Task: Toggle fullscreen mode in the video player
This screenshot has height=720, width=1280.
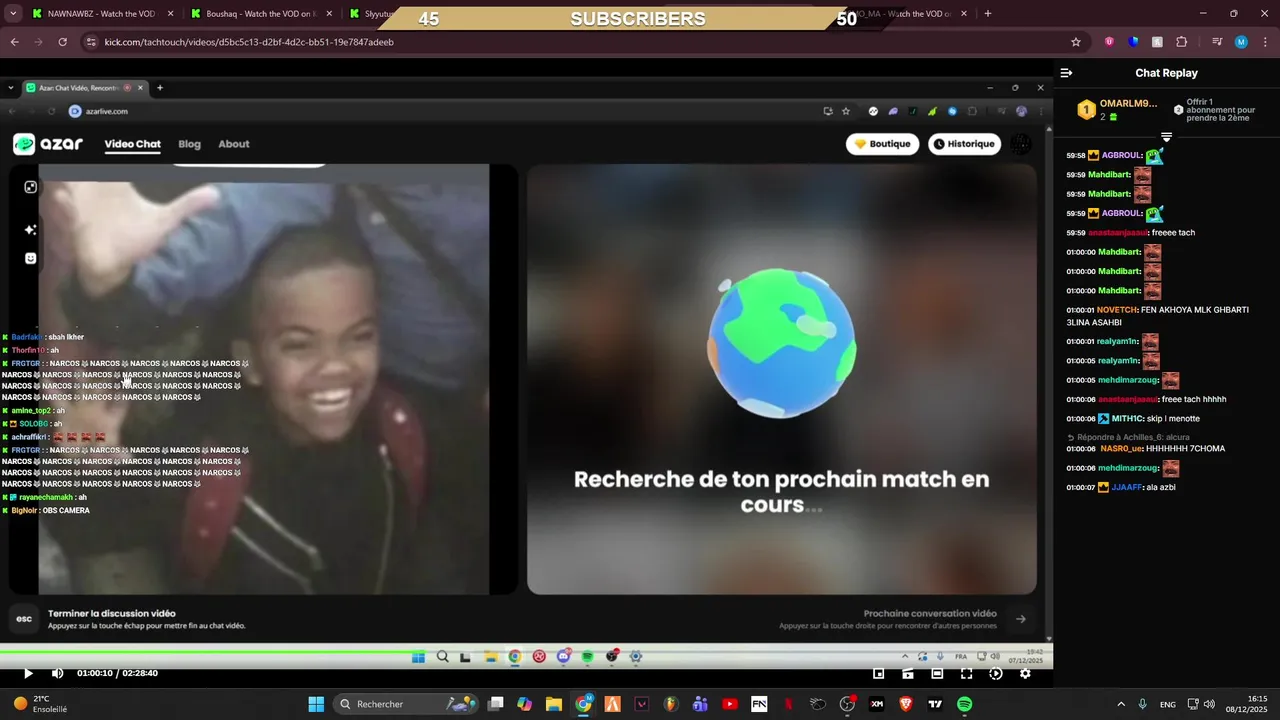Action: click(966, 673)
